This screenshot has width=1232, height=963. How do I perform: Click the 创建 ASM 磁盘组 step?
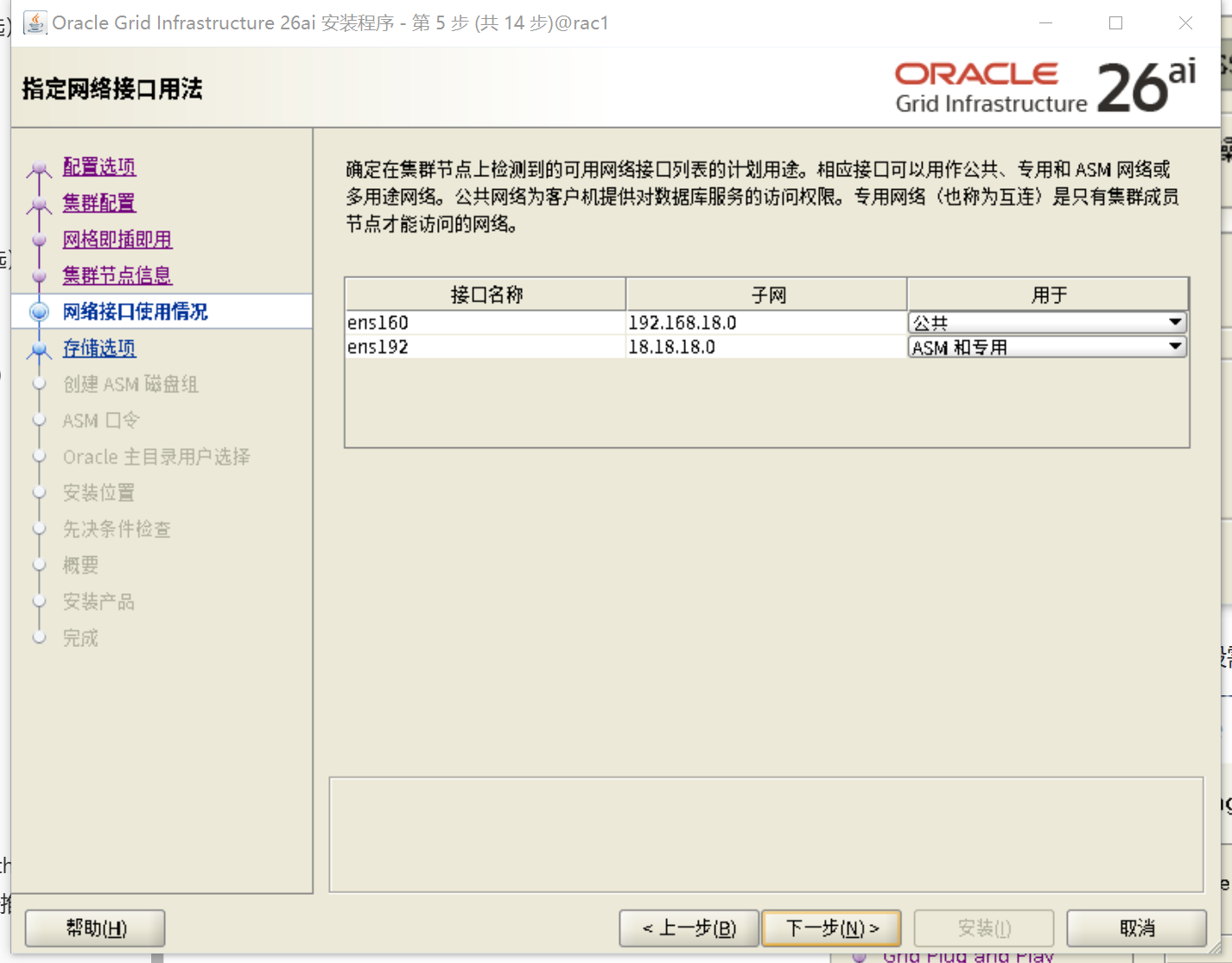(x=130, y=384)
